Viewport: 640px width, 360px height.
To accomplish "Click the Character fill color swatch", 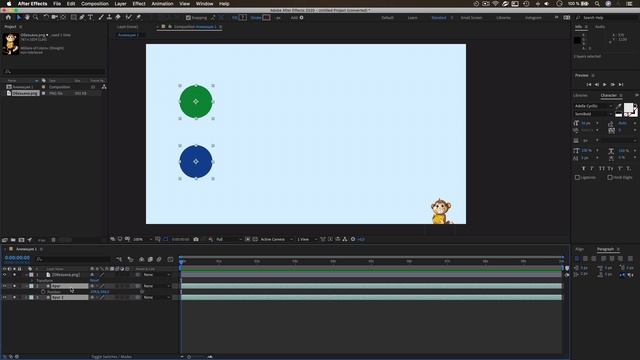I will tap(629, 108).
